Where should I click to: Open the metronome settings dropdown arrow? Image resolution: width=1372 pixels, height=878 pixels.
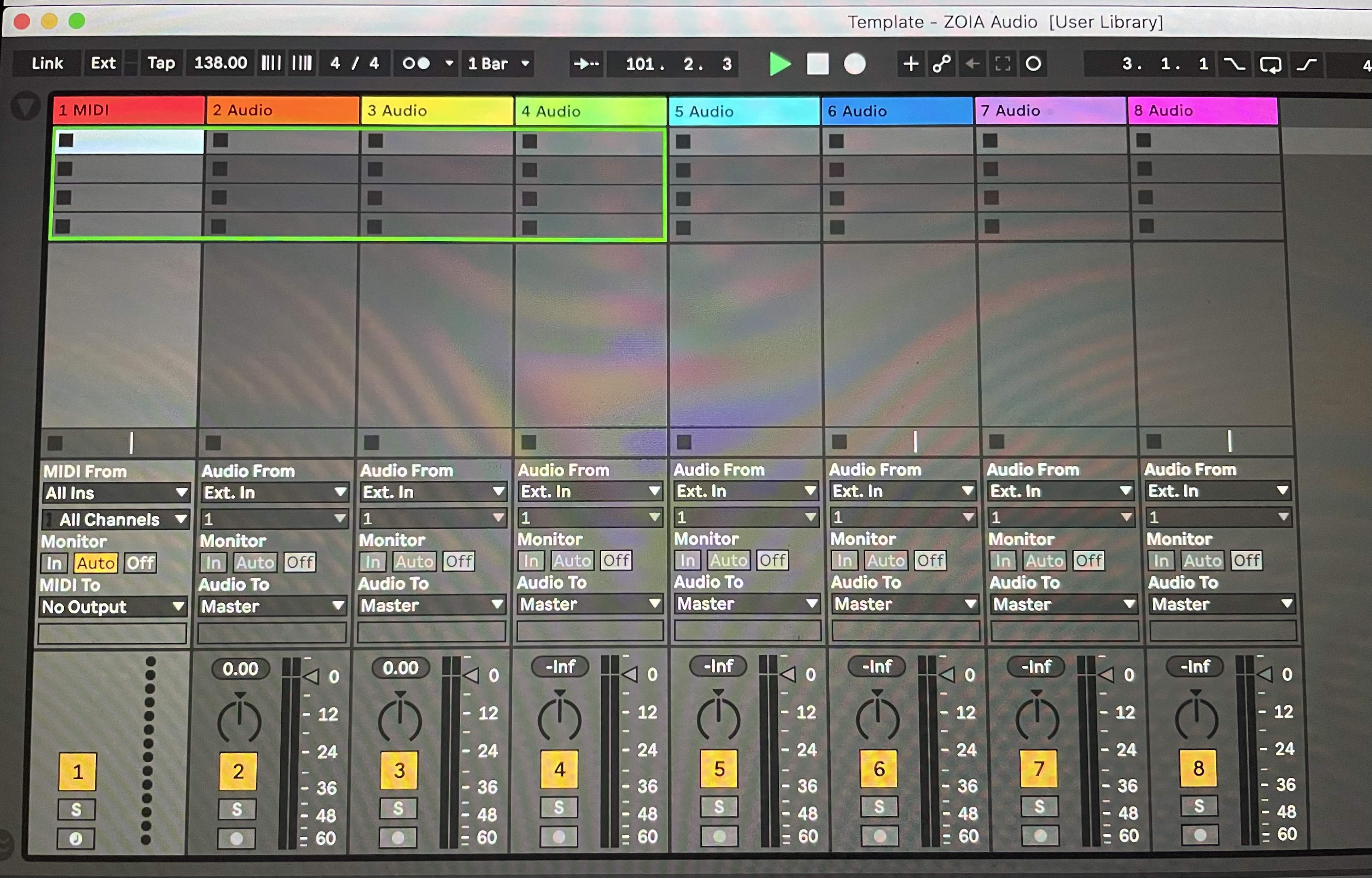[450, 63]
